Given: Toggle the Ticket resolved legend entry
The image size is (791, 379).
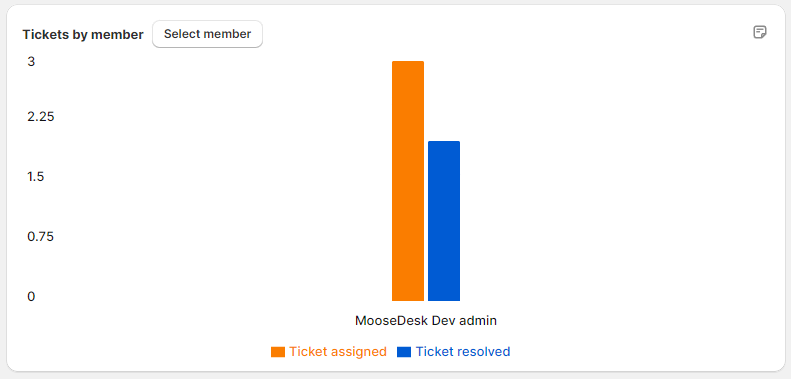Looking at the screenshot, I should pos(454,352).
